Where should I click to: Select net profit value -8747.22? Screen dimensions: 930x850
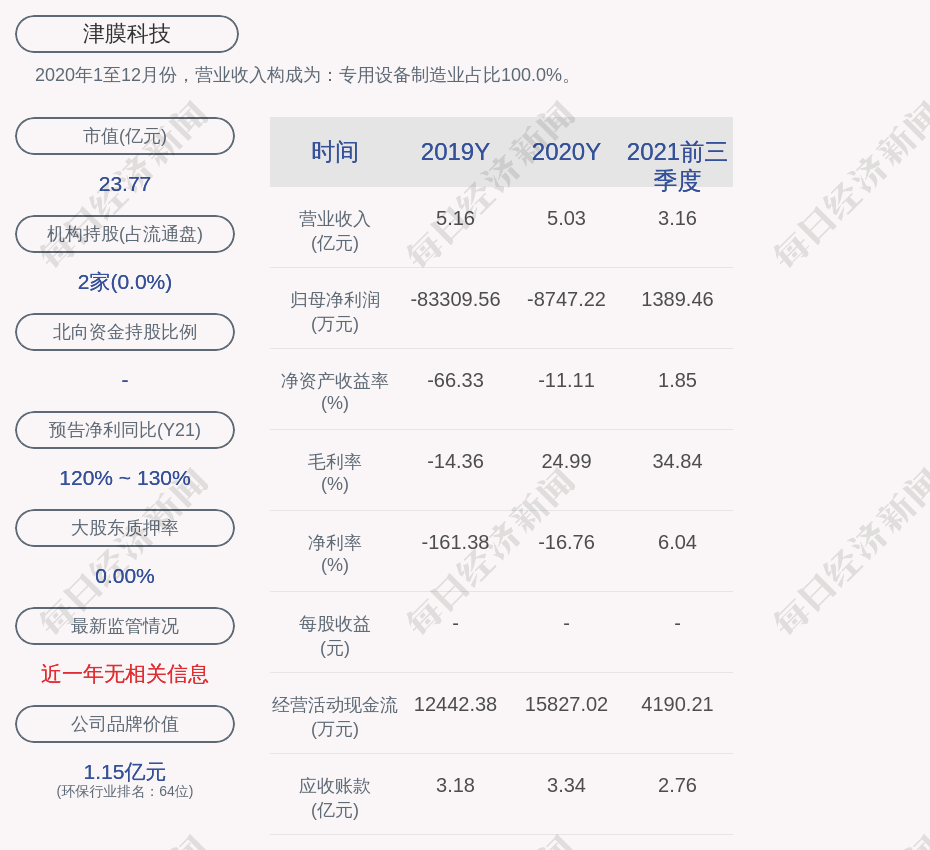566,300
